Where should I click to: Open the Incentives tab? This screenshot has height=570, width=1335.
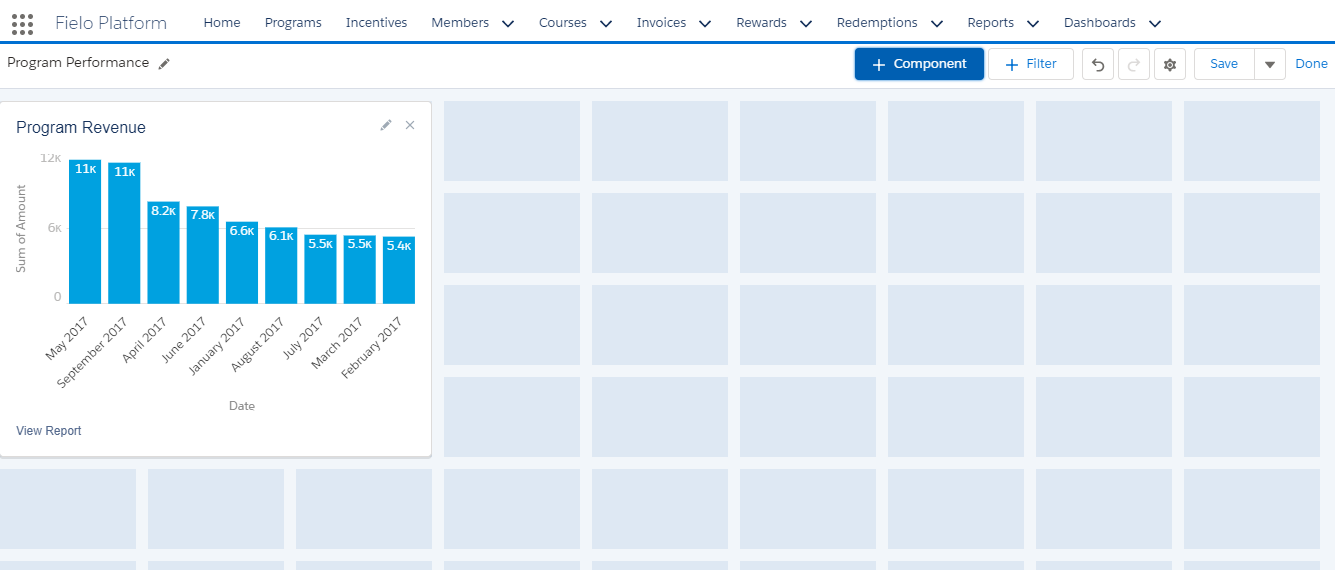[376, 23]
